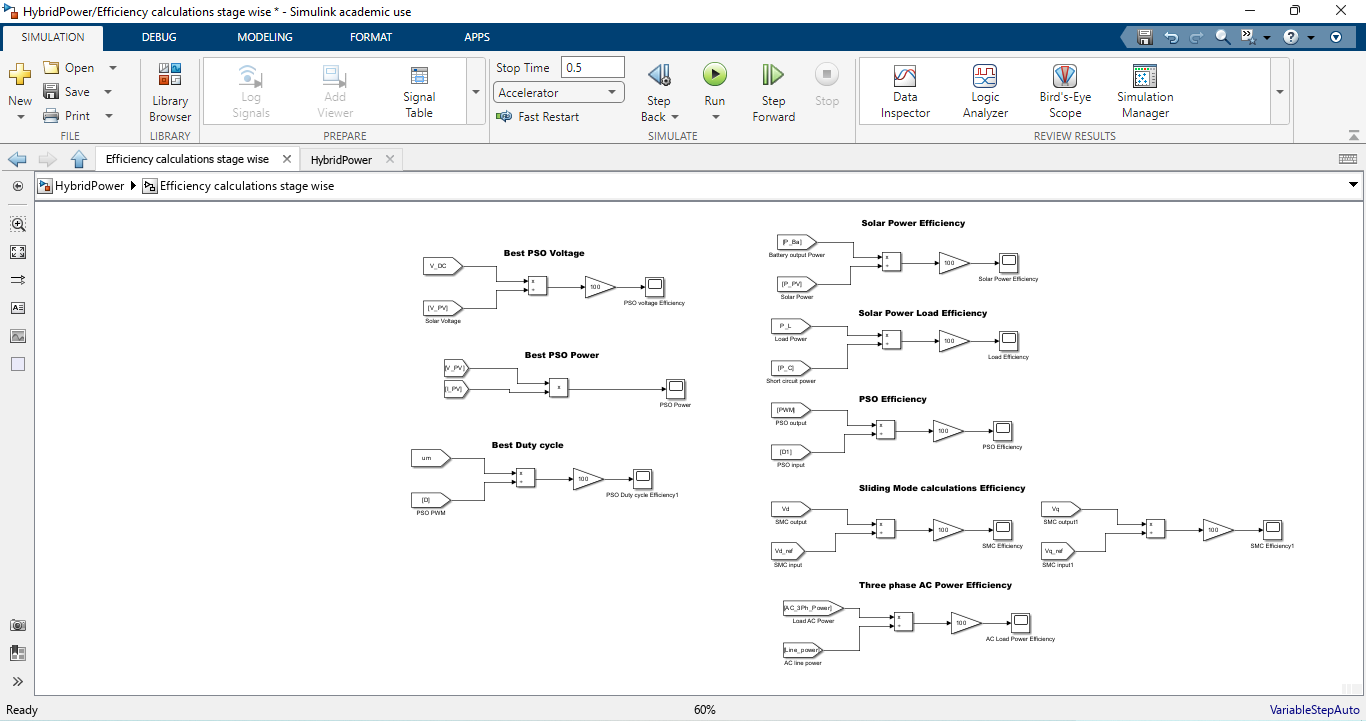
Task: Open the Simulation Manager
Action: coord(1145,92)
